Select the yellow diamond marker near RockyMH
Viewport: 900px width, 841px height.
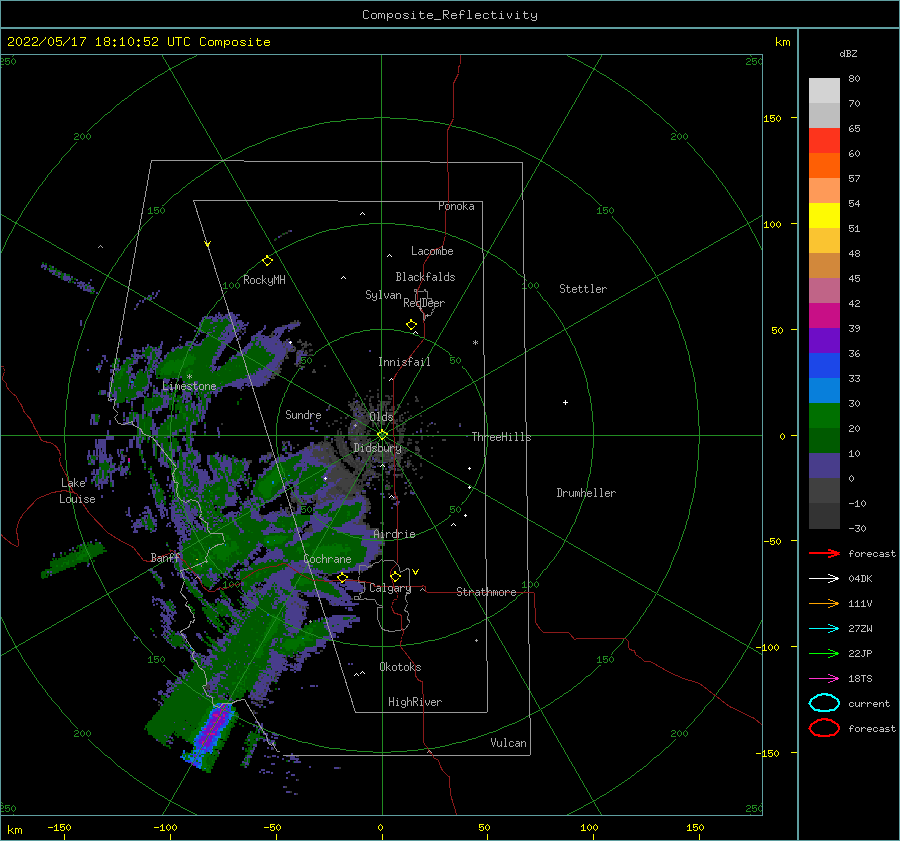[x=267, y=261]
